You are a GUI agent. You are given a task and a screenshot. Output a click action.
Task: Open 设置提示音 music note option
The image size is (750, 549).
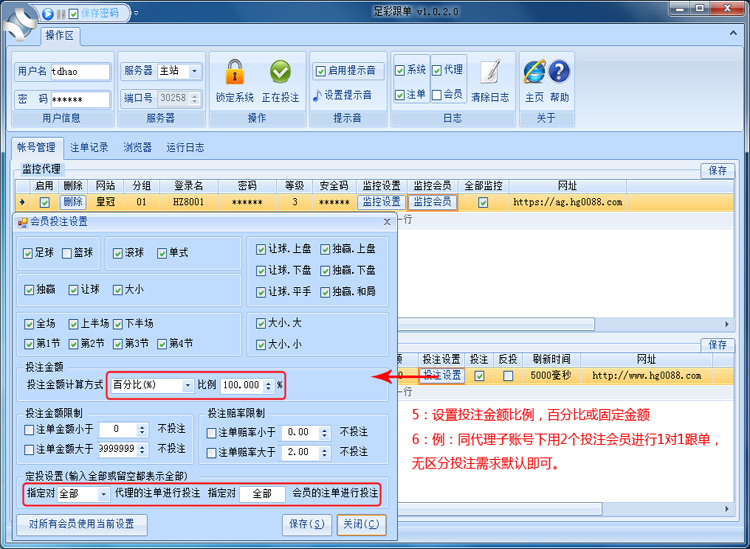[343, 95]
